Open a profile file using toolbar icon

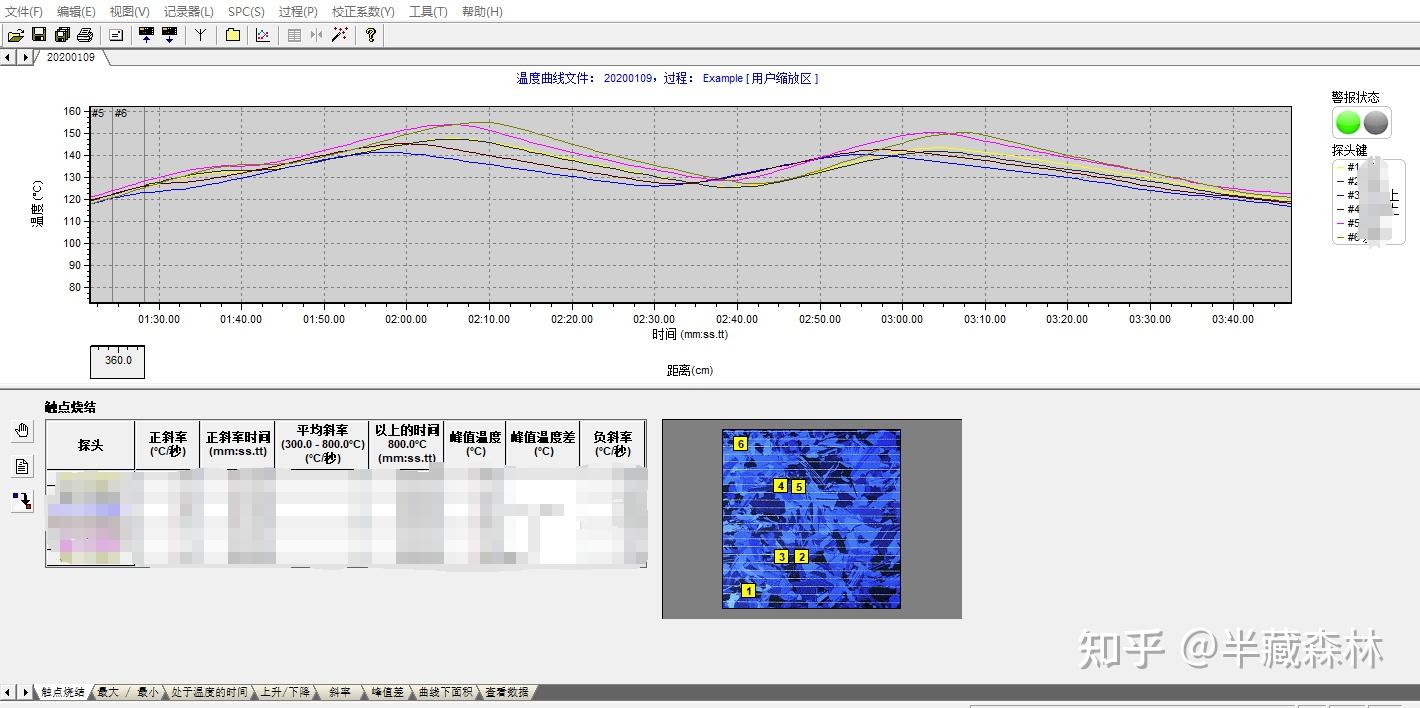click(16, 35)
